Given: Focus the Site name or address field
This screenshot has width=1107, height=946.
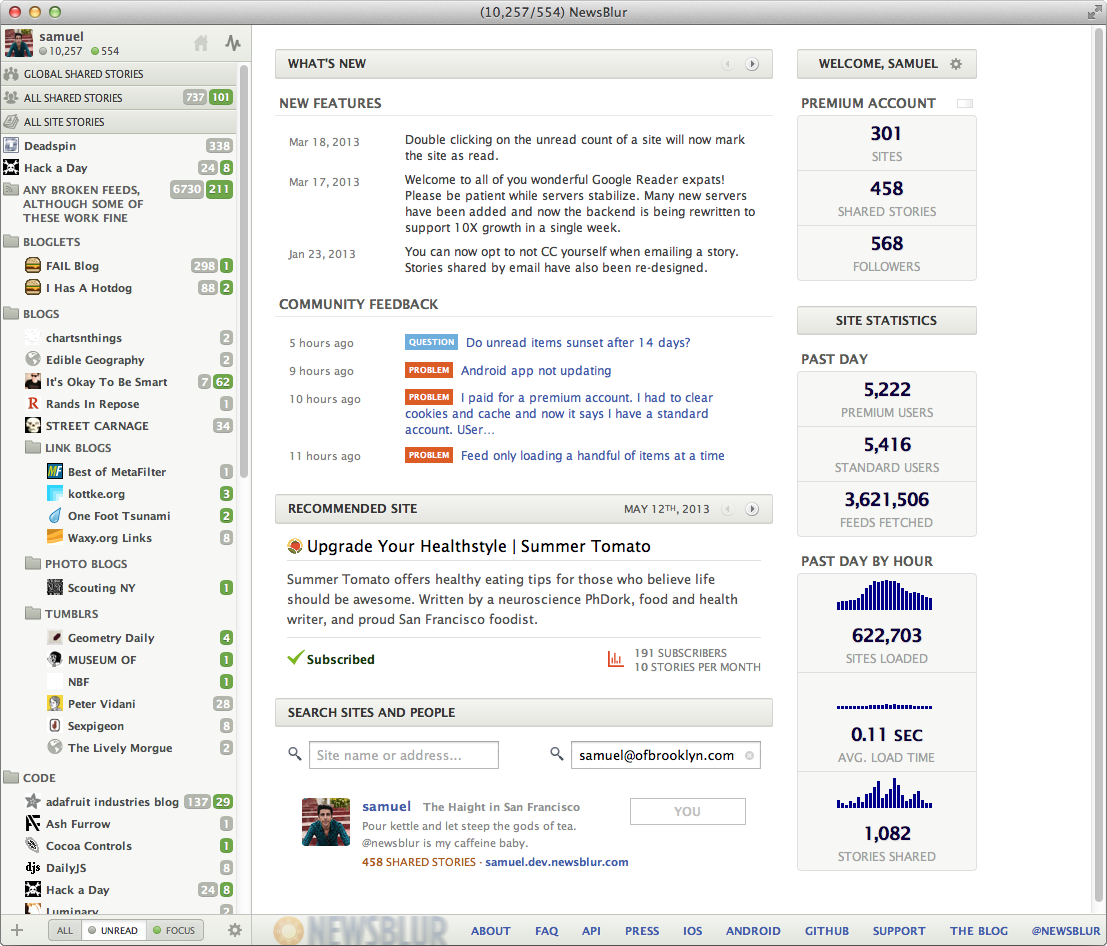Looking at the screenshot, I should pos(404,755).
